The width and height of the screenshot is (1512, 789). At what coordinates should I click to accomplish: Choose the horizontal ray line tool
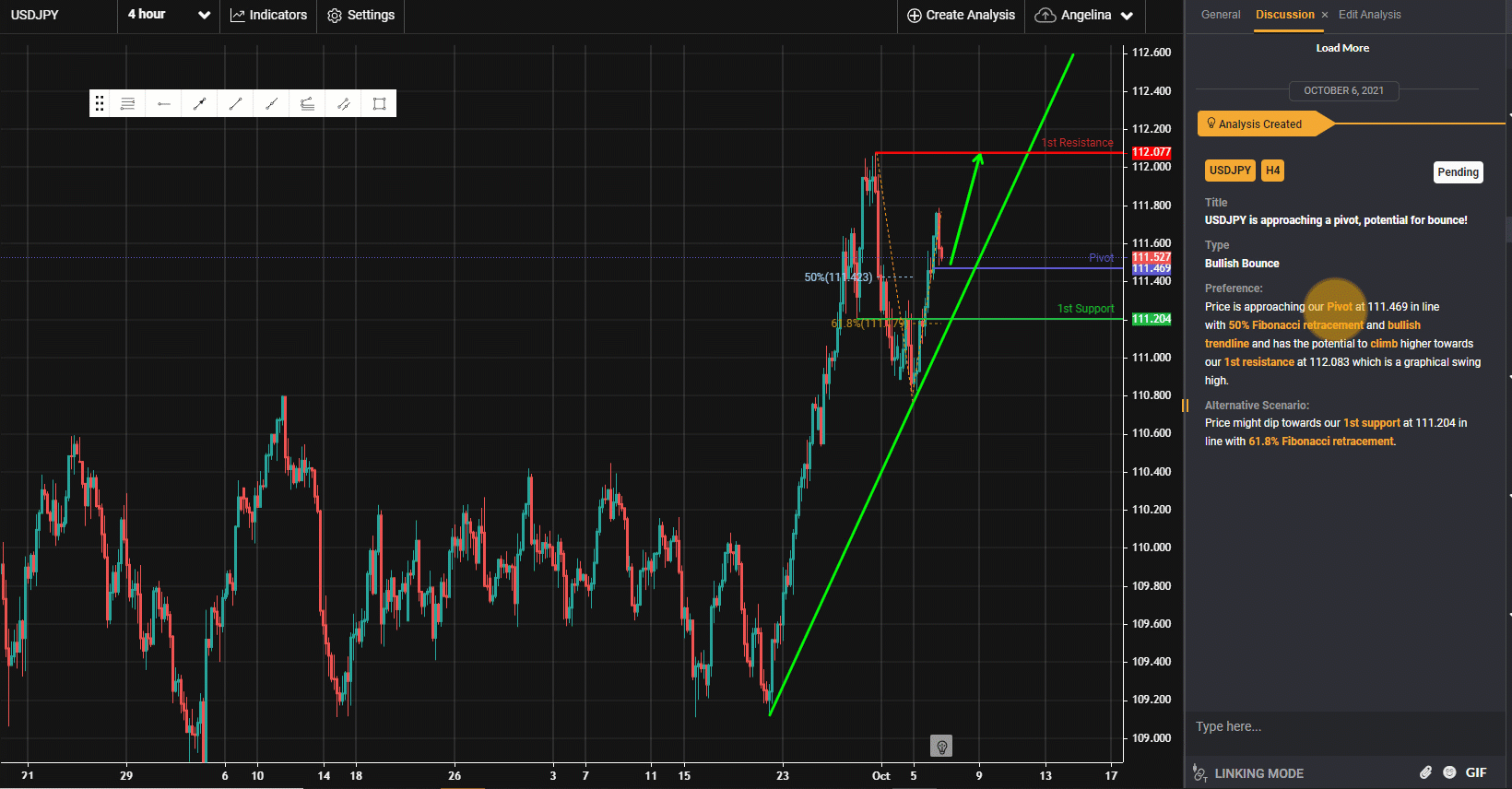(163, 104)
